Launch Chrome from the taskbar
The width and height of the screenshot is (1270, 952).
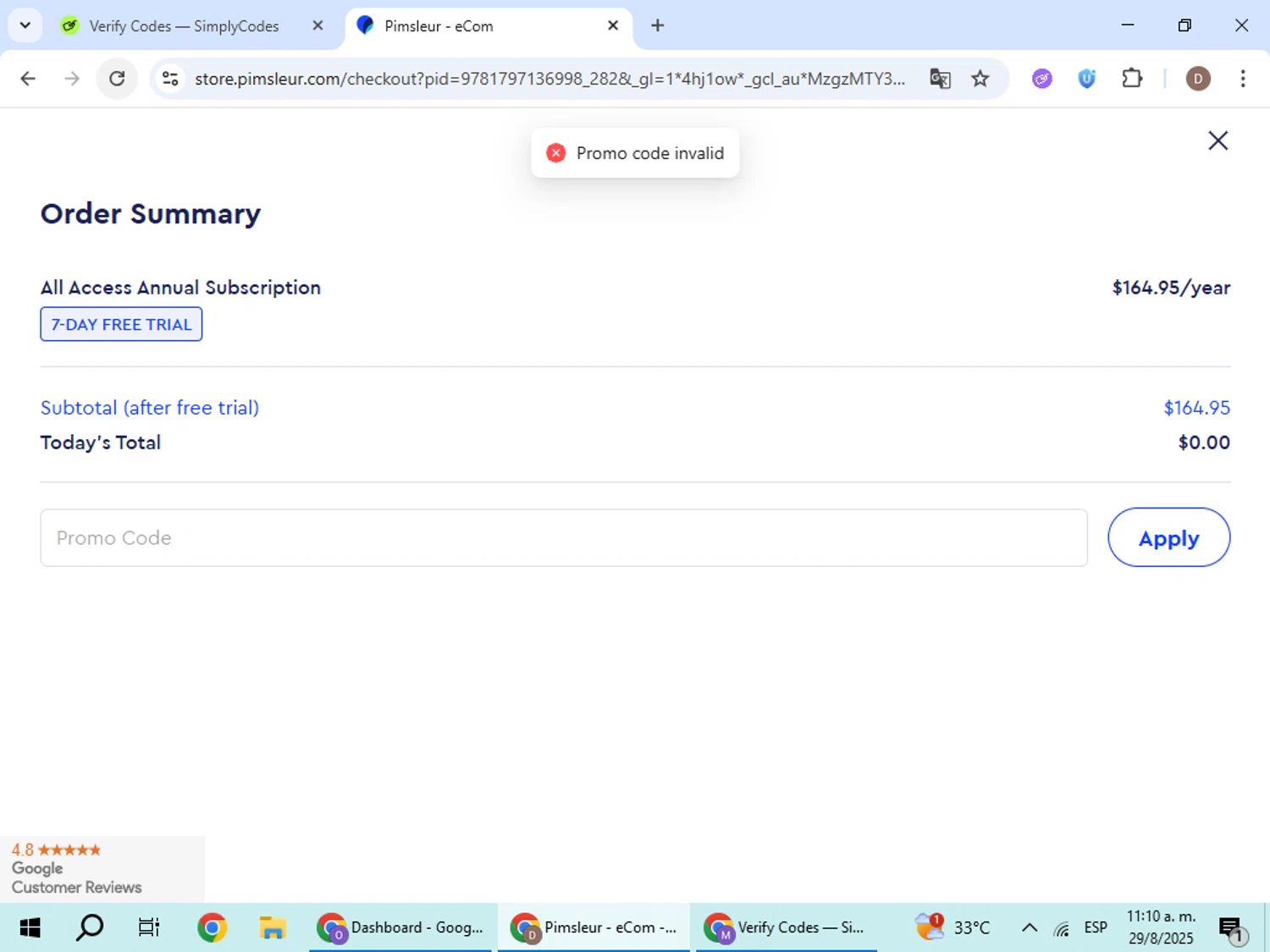pos(212,927)
